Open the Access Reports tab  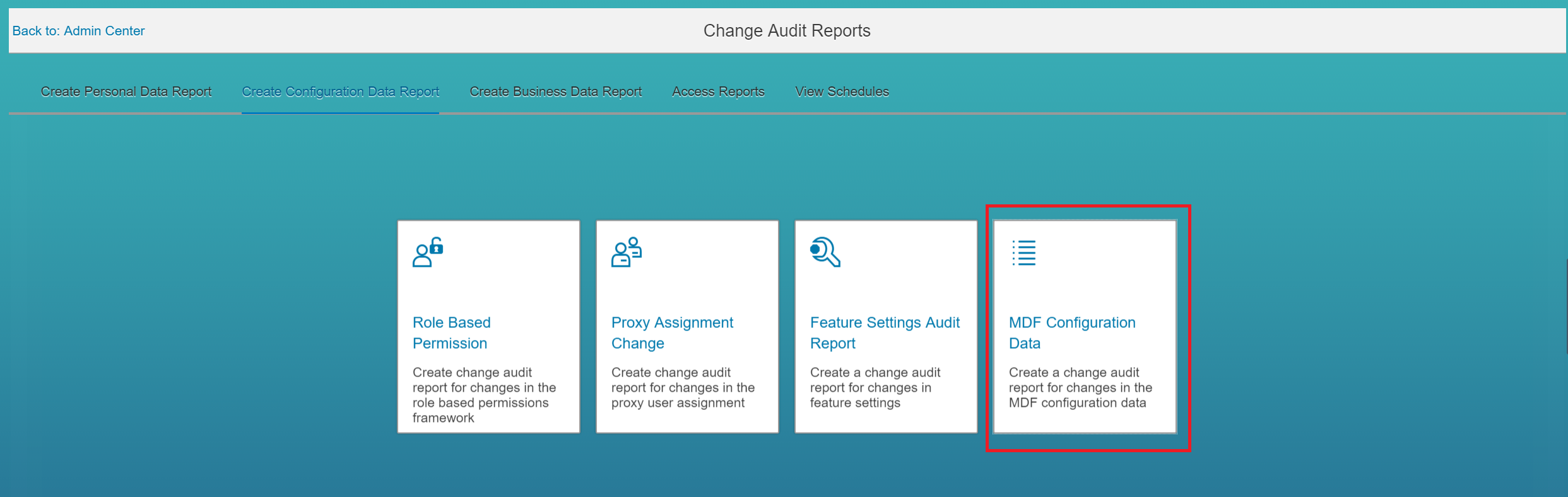click(x=718, y=91)
